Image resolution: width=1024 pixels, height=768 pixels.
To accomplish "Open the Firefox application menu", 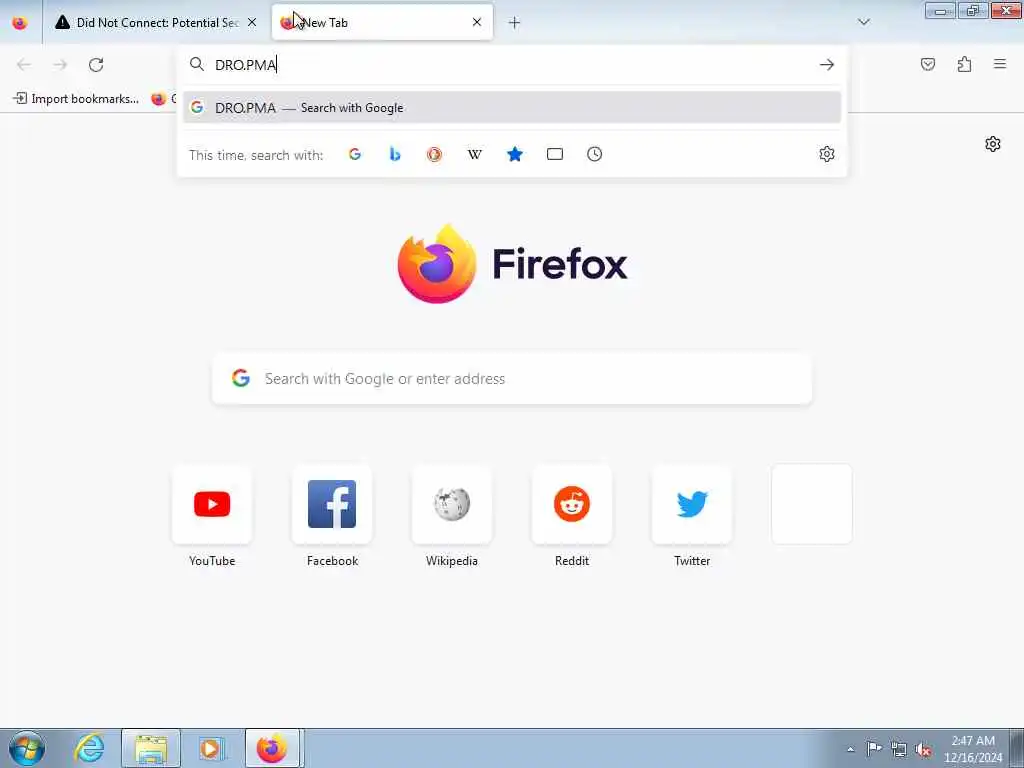I will coord(1000,64).
